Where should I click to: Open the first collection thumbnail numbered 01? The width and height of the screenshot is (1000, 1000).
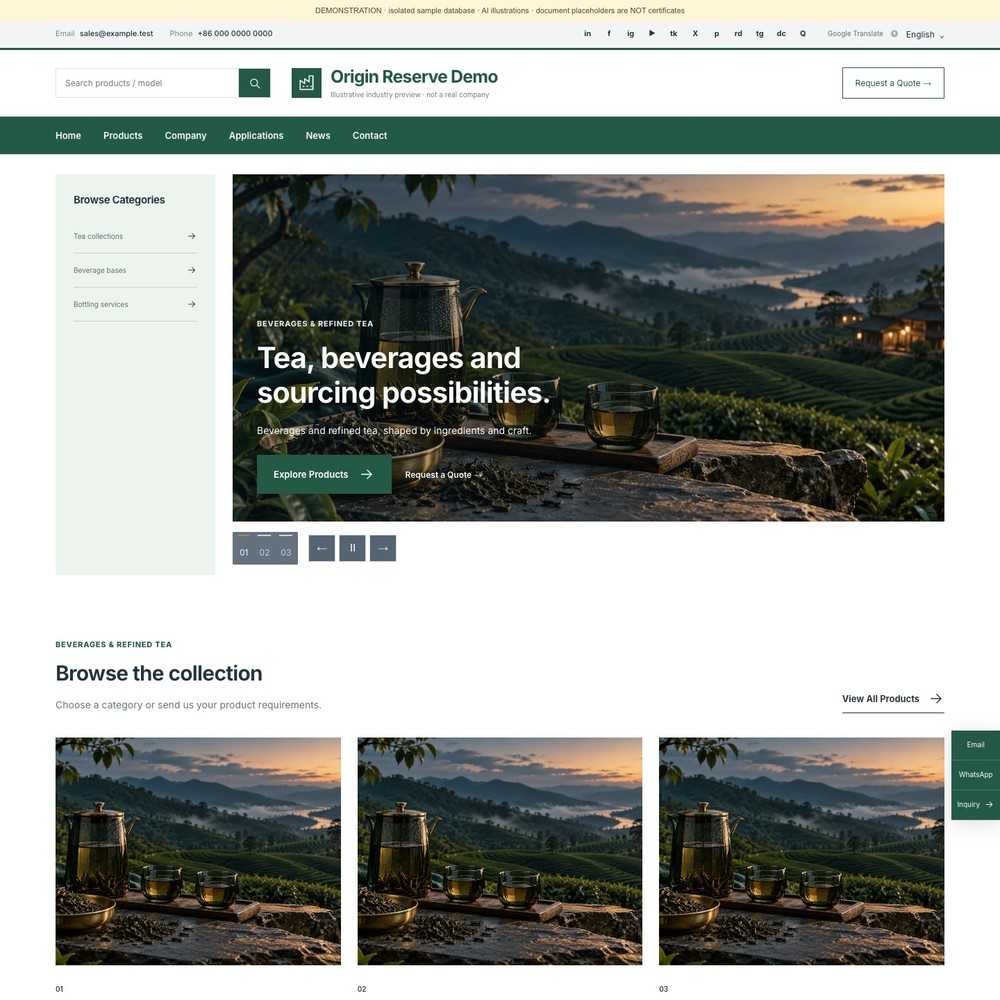tap(198, 851)
